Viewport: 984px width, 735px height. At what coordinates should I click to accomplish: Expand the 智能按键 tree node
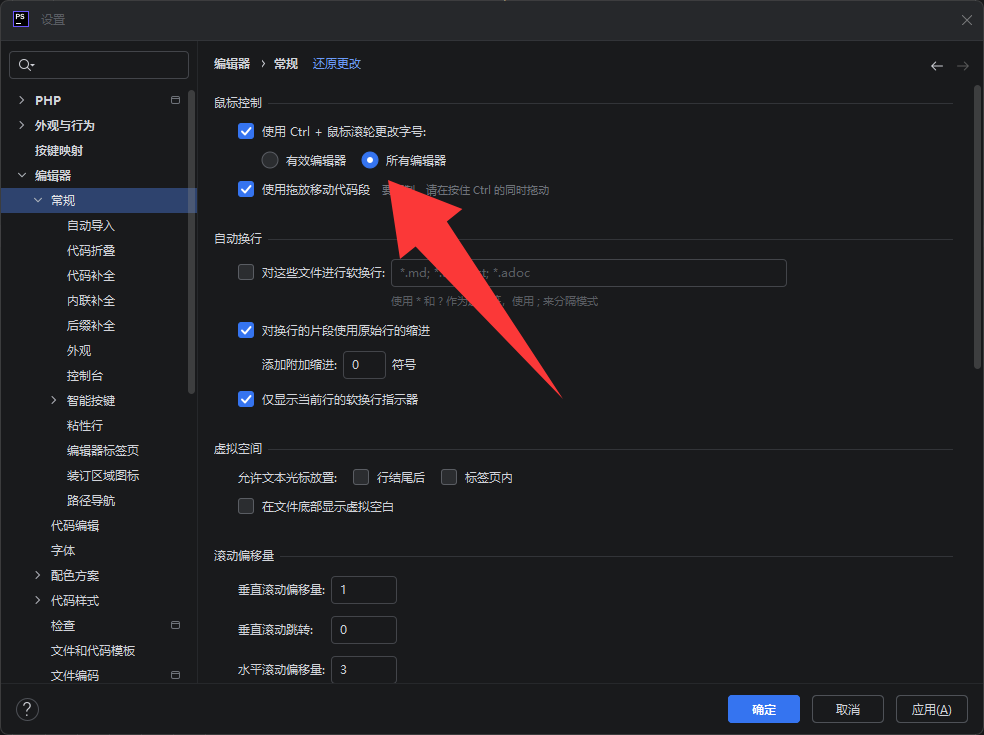(x=54, y=400)
